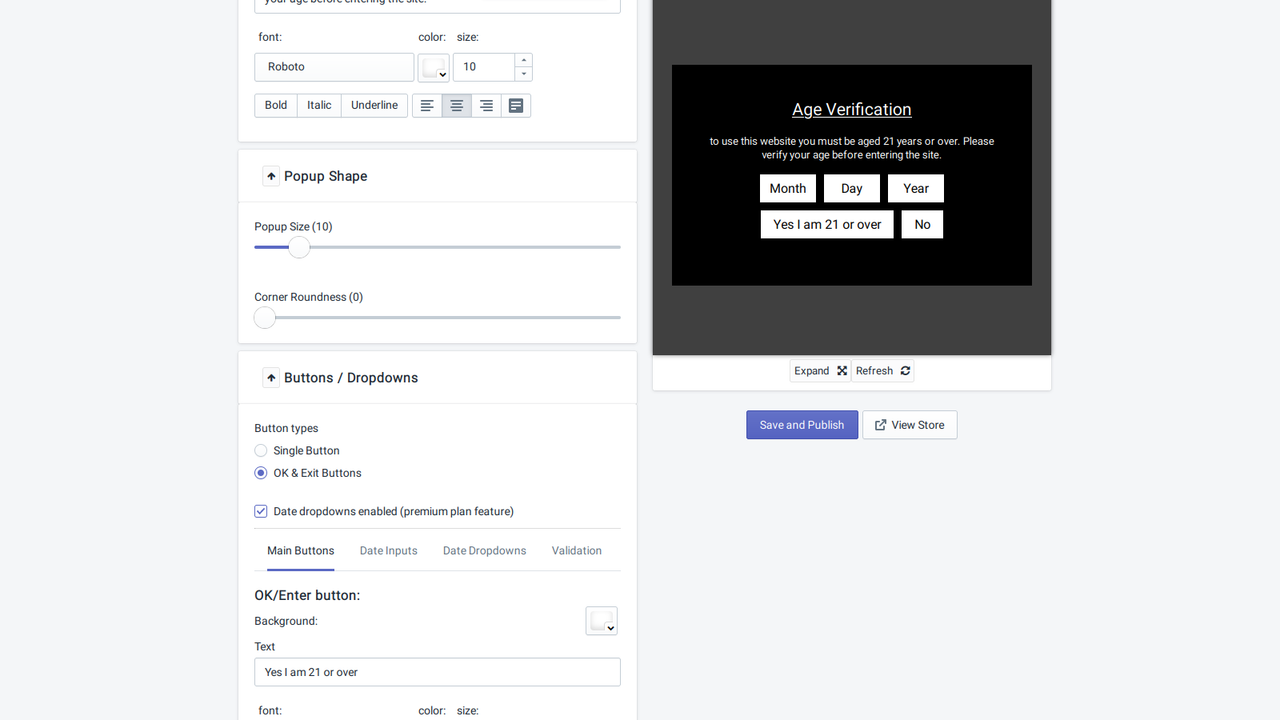Expand the preview panel
The image size is (1280, 720).
(x=820, y=371)
